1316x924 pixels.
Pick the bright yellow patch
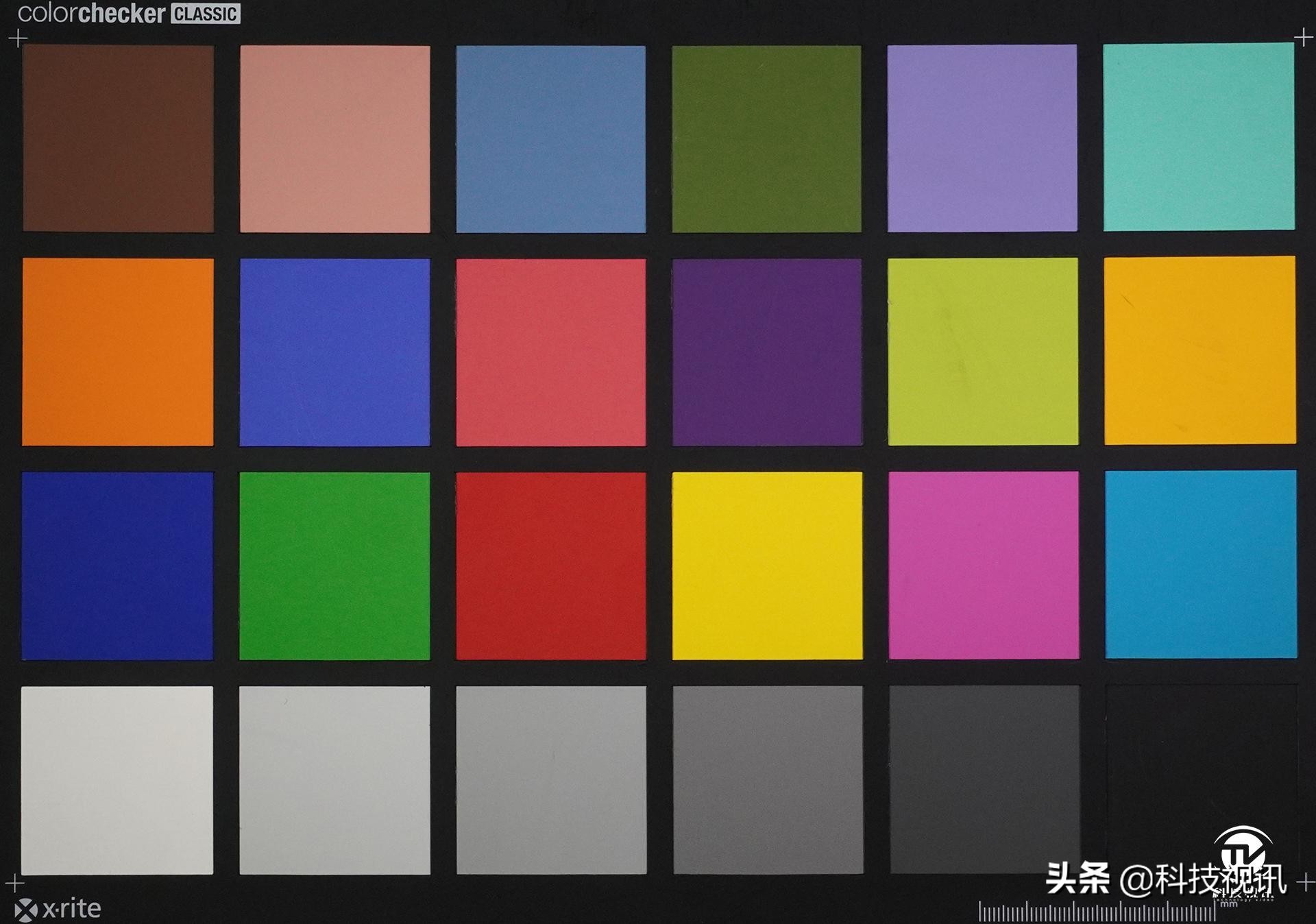click(767, 566)
